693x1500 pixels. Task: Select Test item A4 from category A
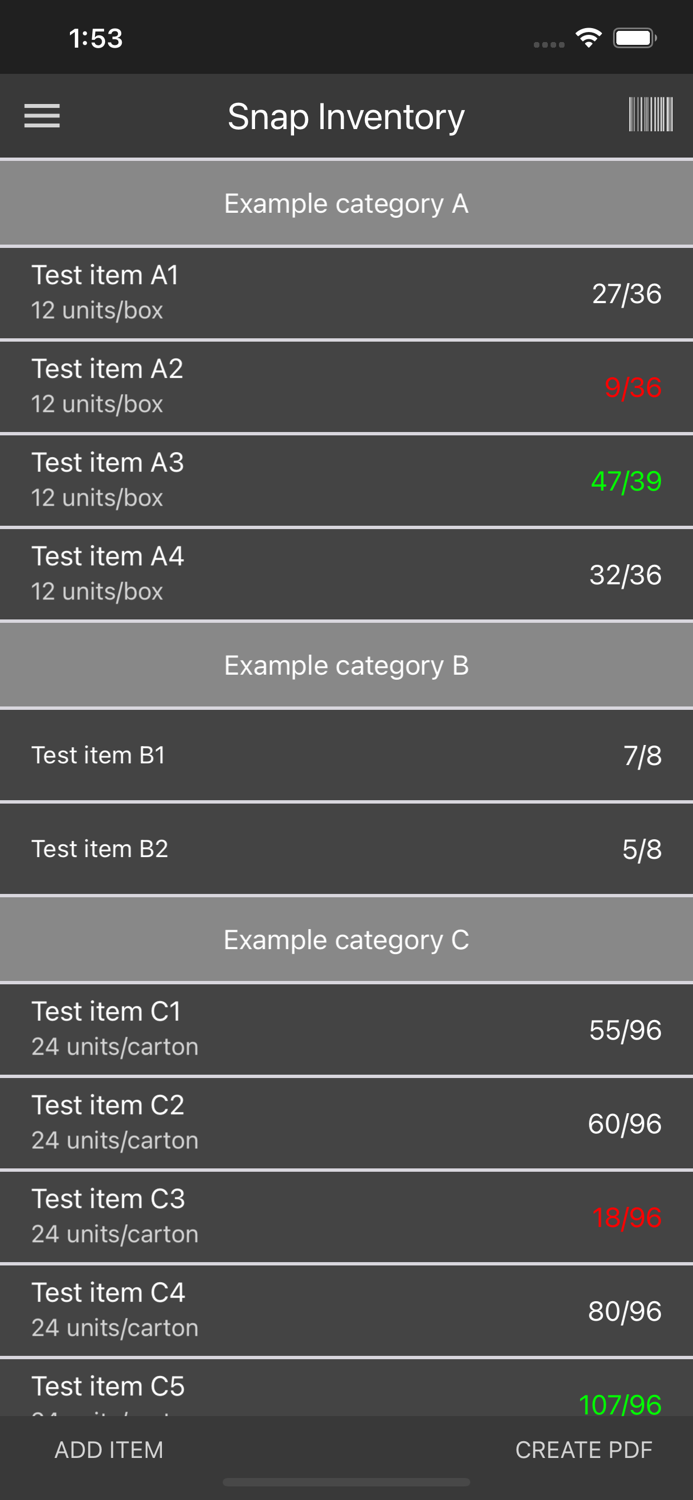coord(346,572)
